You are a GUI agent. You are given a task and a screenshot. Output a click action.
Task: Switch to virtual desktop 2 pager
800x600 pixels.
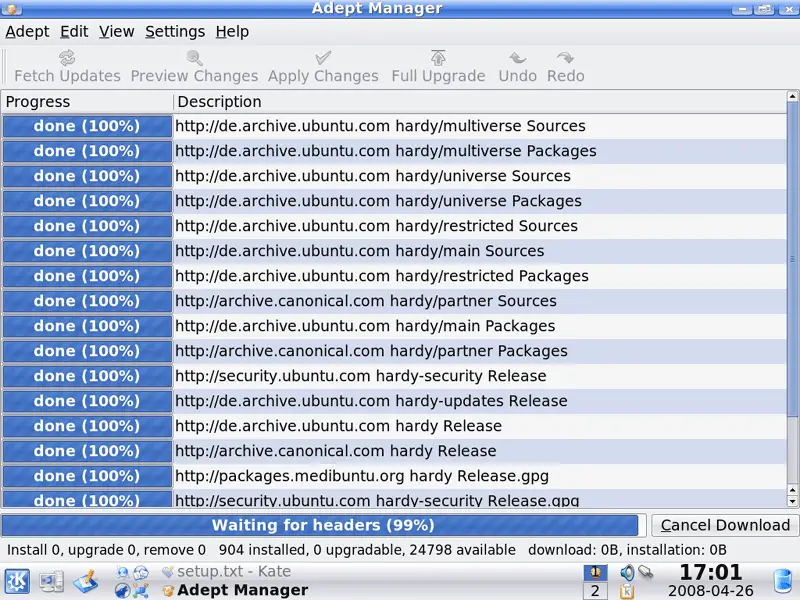click(595, 591)
